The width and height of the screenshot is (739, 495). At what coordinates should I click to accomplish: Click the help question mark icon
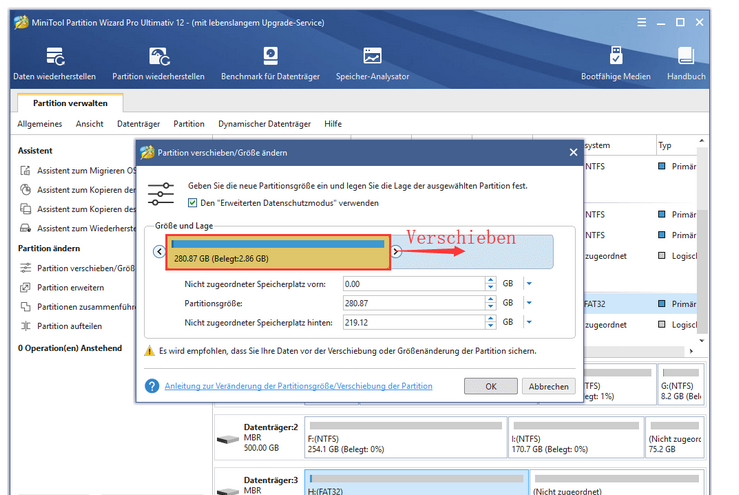point(152,386)
